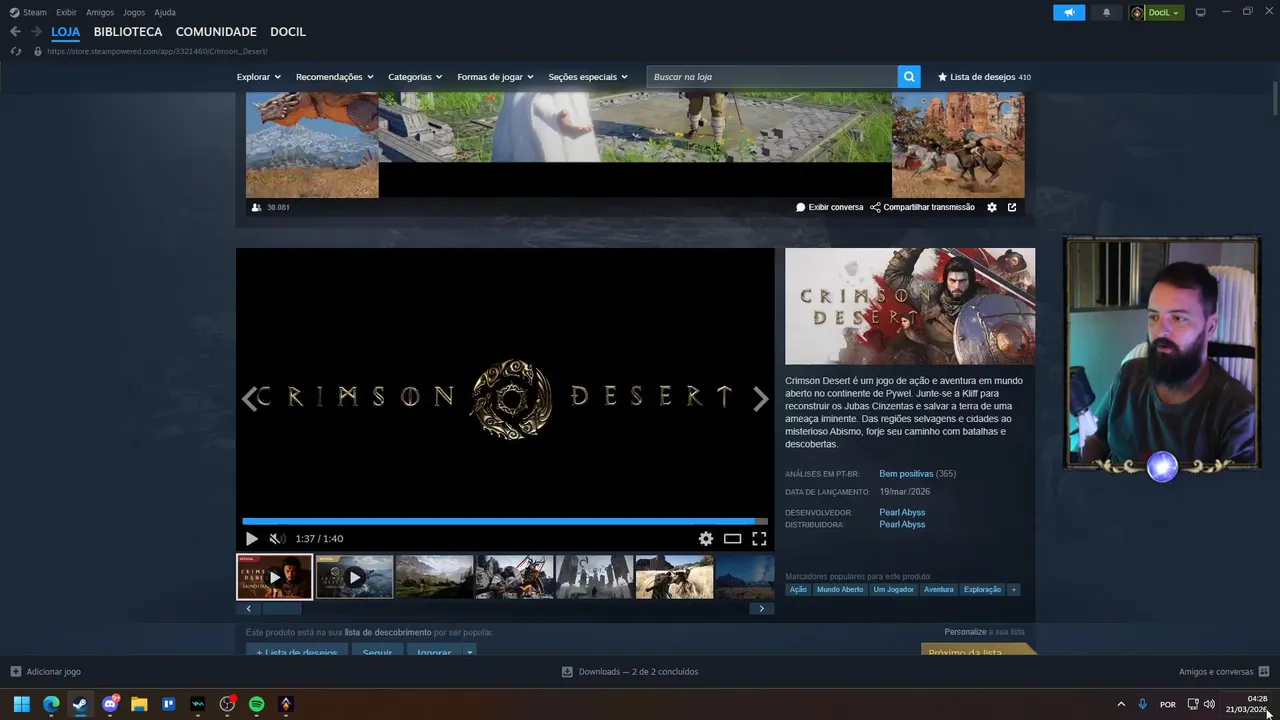Select the Mundo Aberto tag
The width and height of the screenshot is (1280, 720).
click(x=839, y=589)
